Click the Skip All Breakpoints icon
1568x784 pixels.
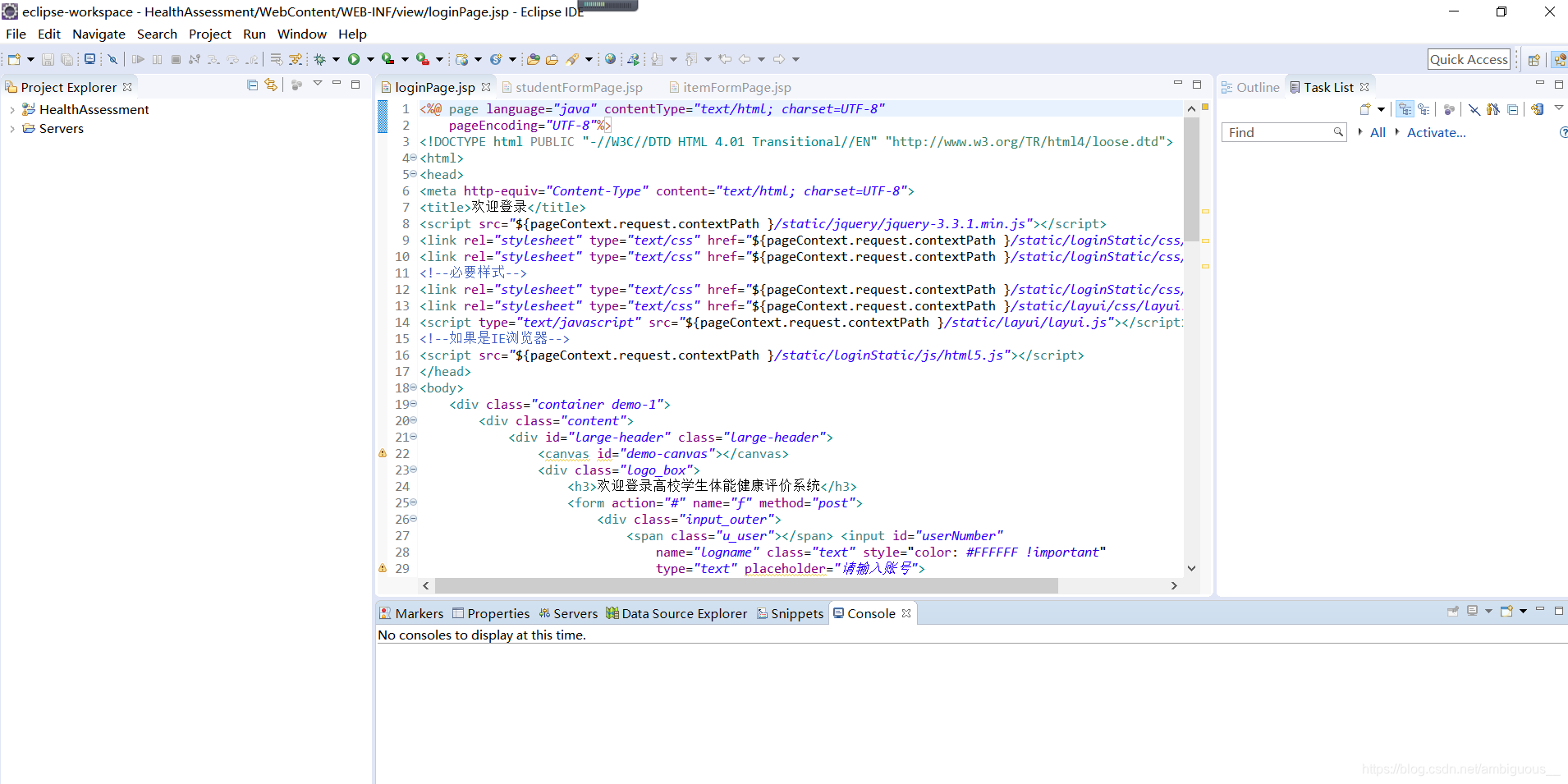(112, 59)
